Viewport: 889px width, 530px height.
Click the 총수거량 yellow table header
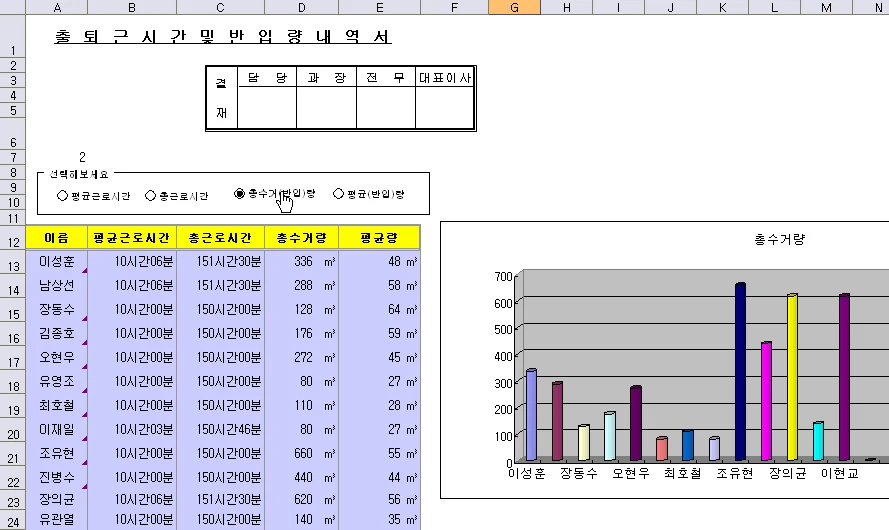pyautogui.click(x=301, y=238)
